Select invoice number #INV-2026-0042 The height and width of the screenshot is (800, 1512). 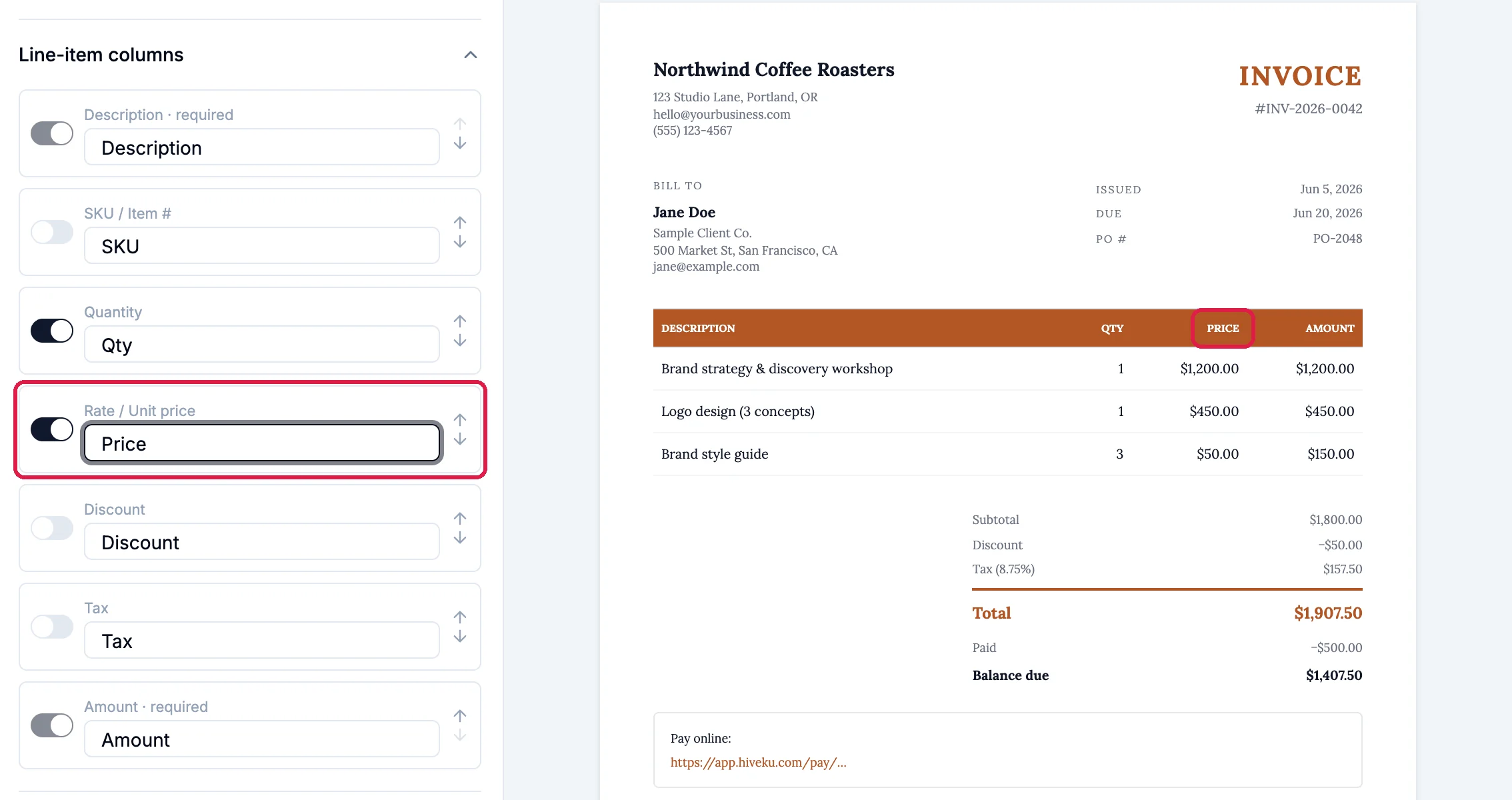coord(1309,109)
